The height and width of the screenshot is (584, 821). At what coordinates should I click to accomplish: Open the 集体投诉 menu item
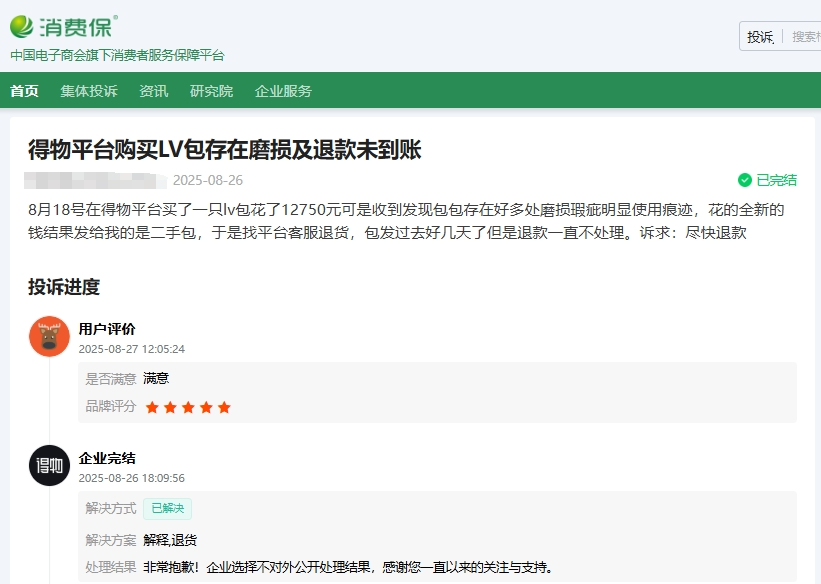click(x=89, y=91)
